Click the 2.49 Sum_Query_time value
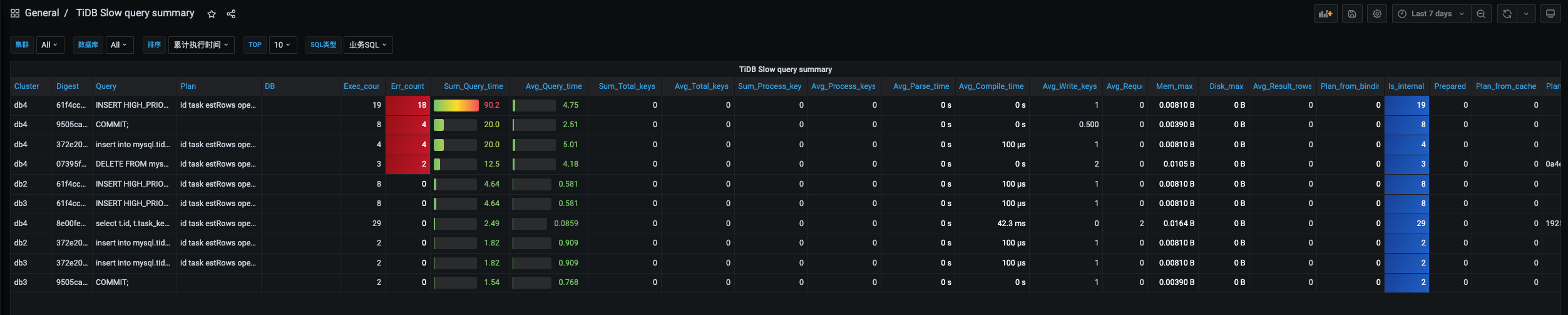 [x=491, y=224]
